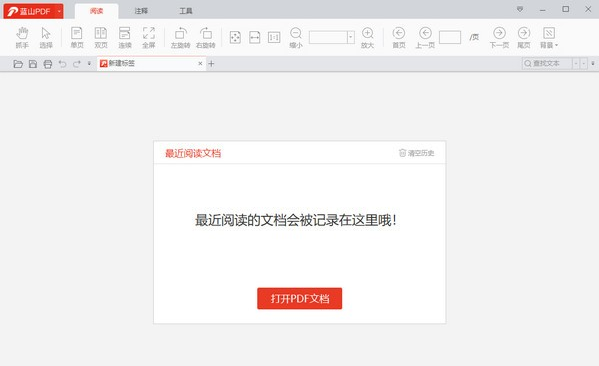Click the printer icon

click(48, 64)
